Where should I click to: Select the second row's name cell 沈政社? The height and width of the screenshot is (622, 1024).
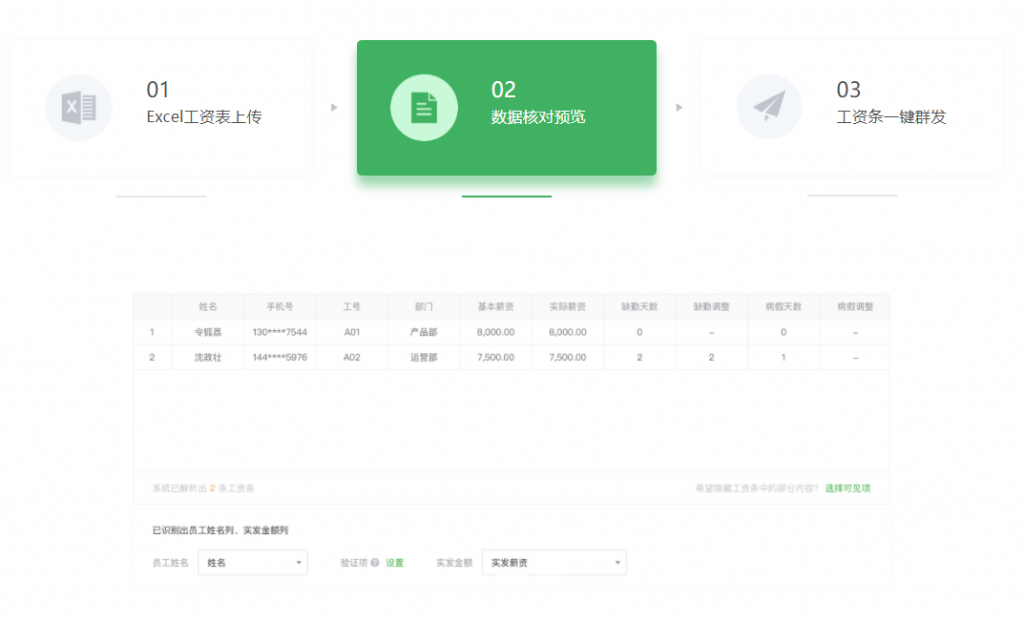pyautogui.click(x=208, y=357)
